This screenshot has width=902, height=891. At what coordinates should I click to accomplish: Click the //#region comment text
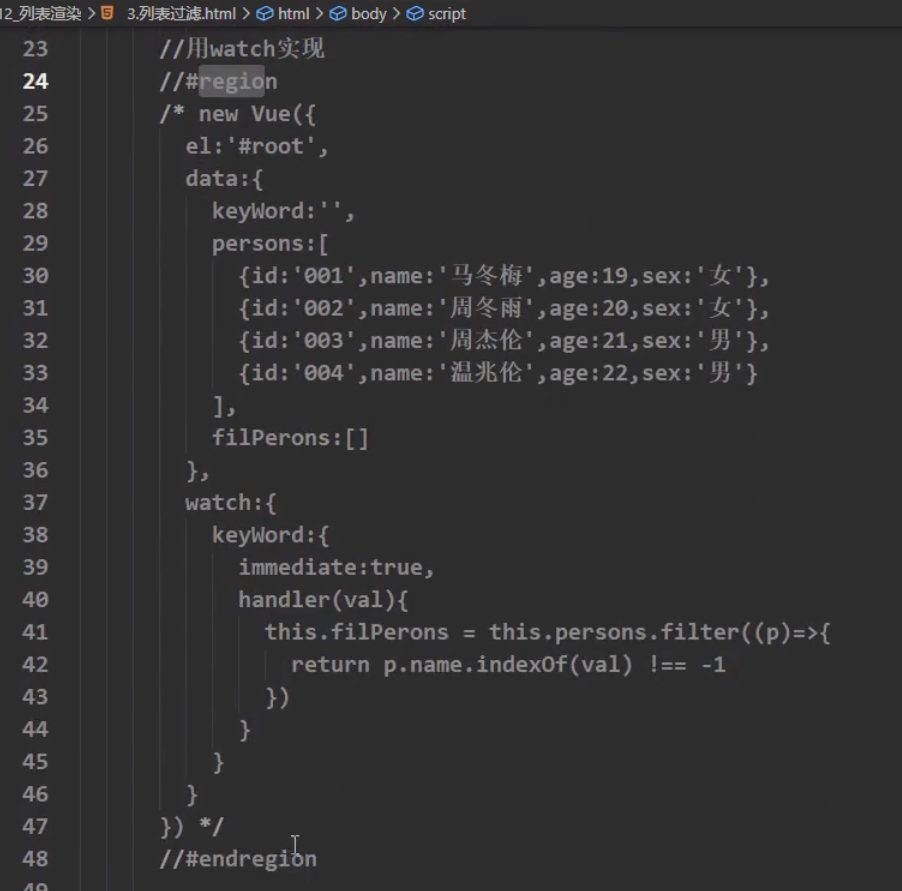(219, 81)
